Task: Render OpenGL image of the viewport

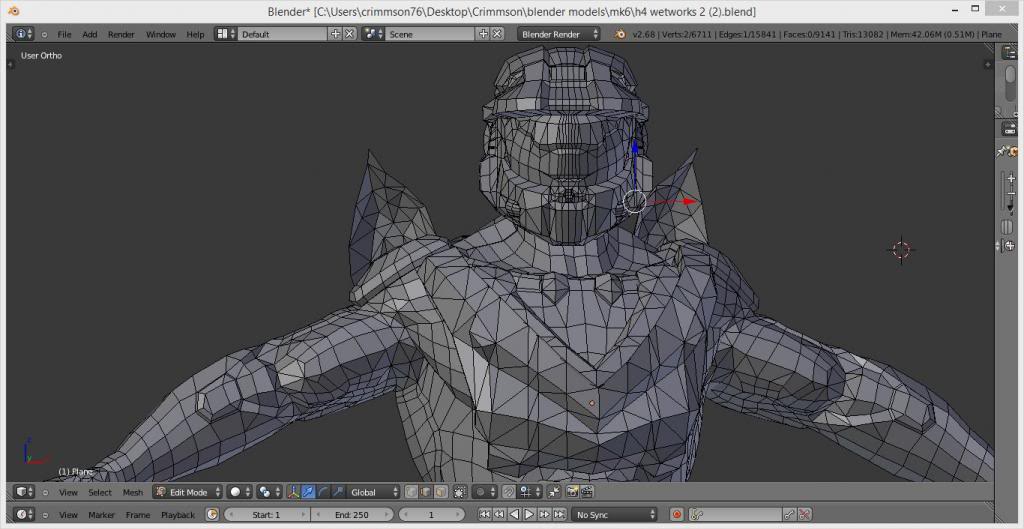Action: [x=572, y=492]
